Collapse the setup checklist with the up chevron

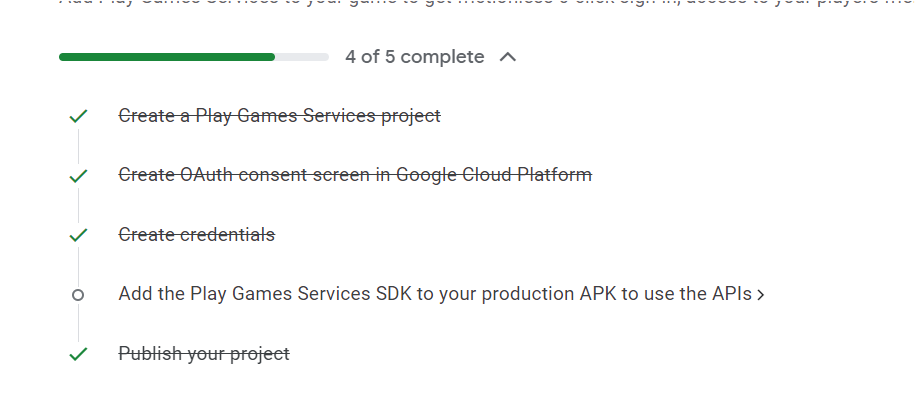[x=508, y=57]
